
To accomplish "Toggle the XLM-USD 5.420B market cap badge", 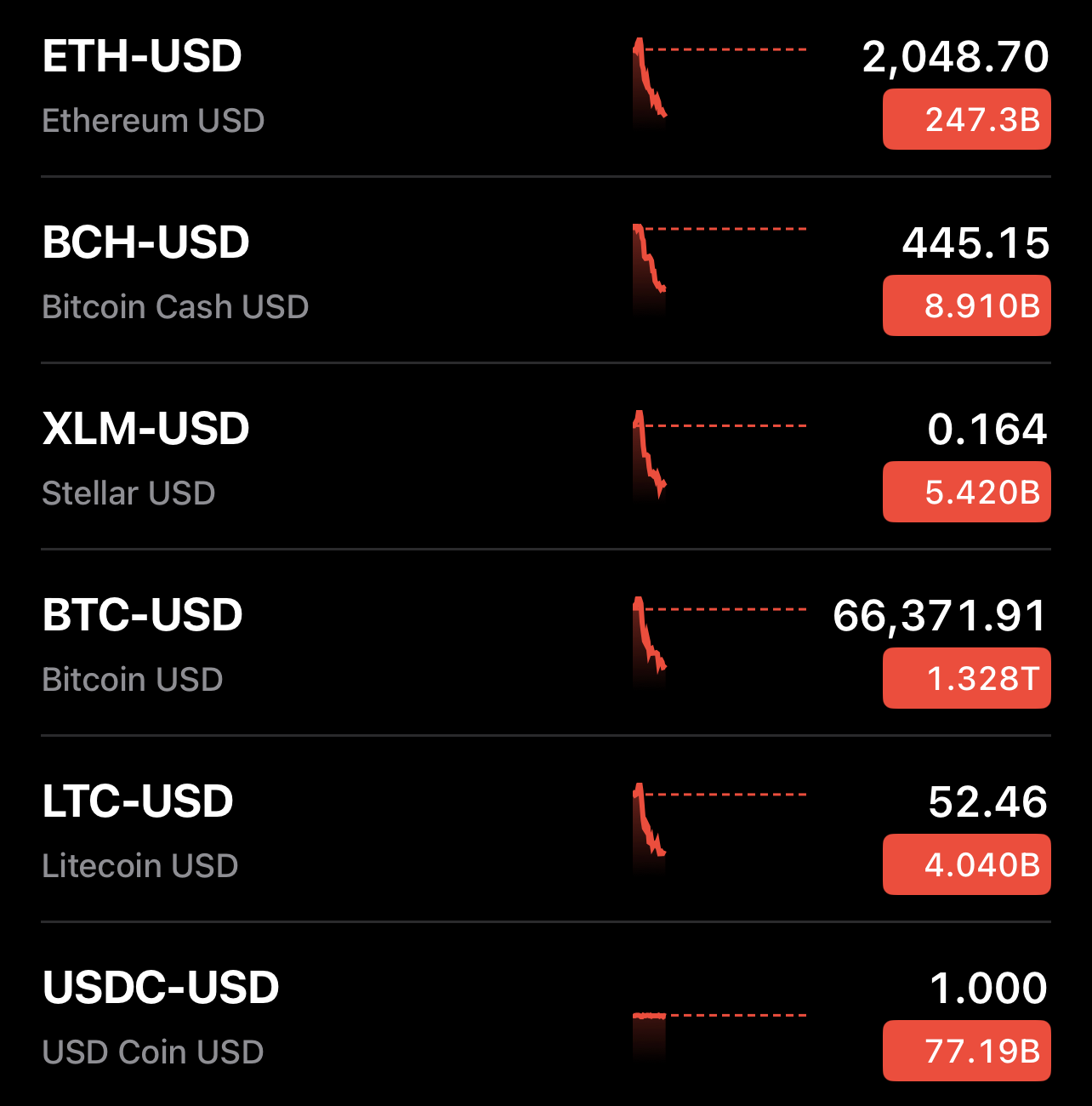I will tap(966, 492).
